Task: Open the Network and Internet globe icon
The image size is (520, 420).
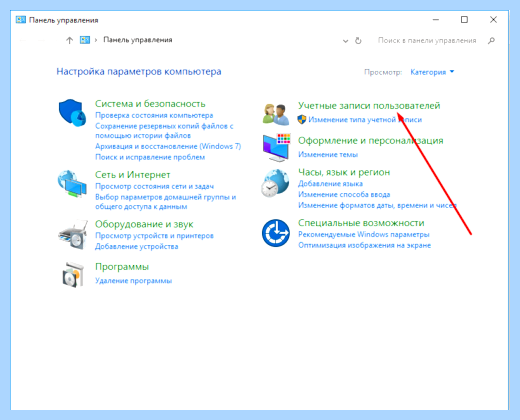Action: (72, 184)
